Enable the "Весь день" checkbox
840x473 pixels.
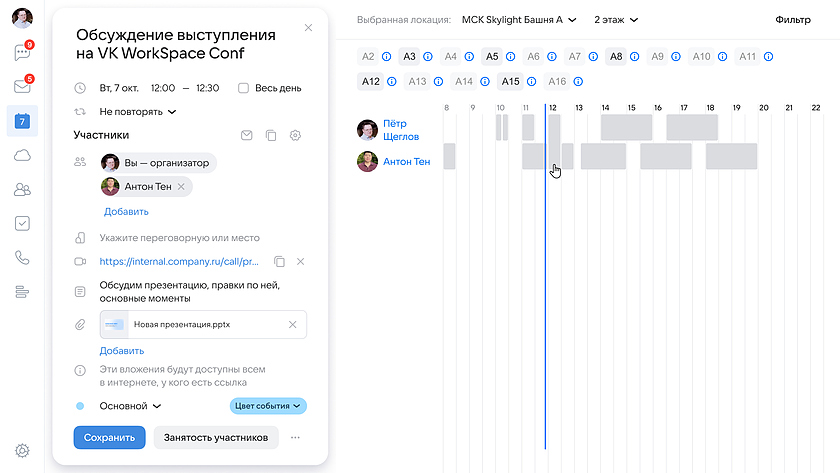[243, 88]
